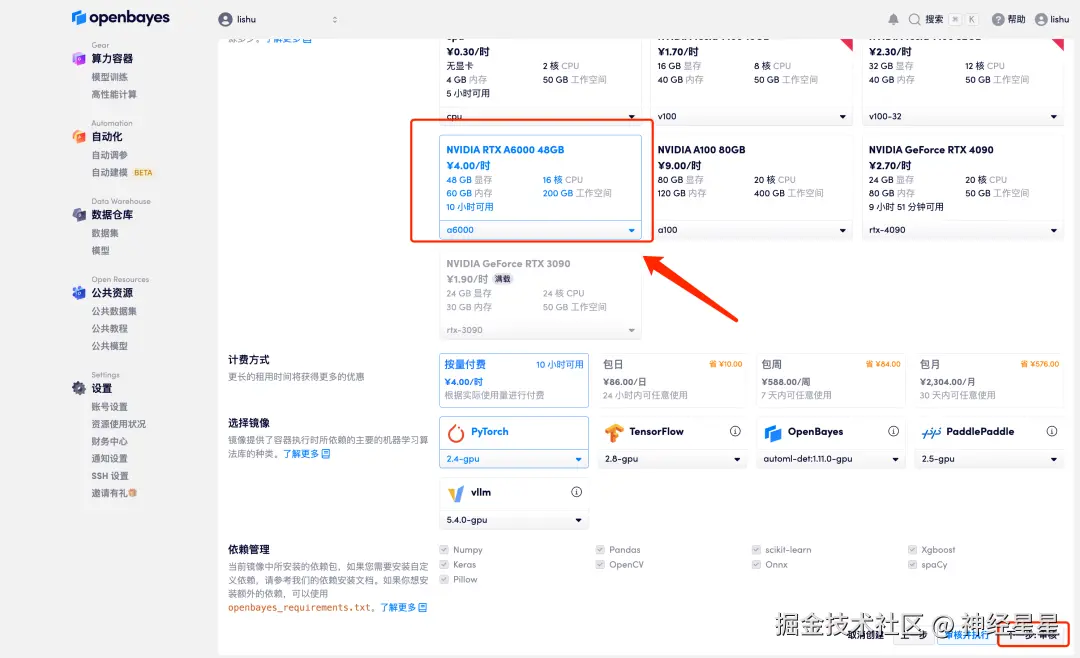This screenshot has height=658, width=1080.
Task: Show info for the TensorFlow image
Action: [735, 431]
